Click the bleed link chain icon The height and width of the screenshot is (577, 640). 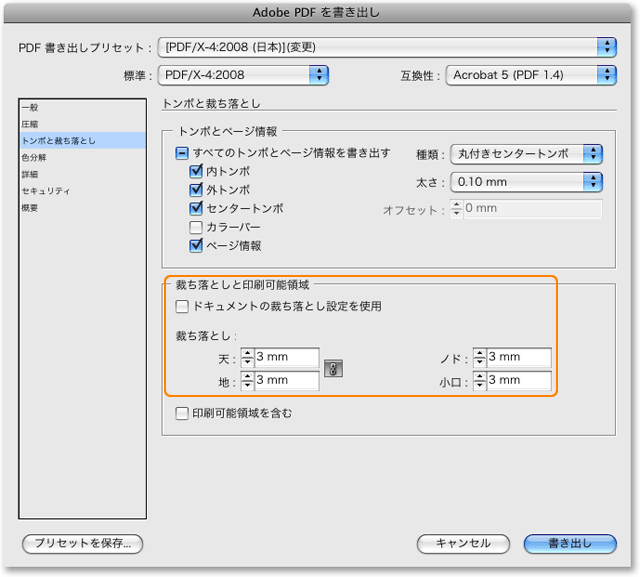click(x=334, y=369)
